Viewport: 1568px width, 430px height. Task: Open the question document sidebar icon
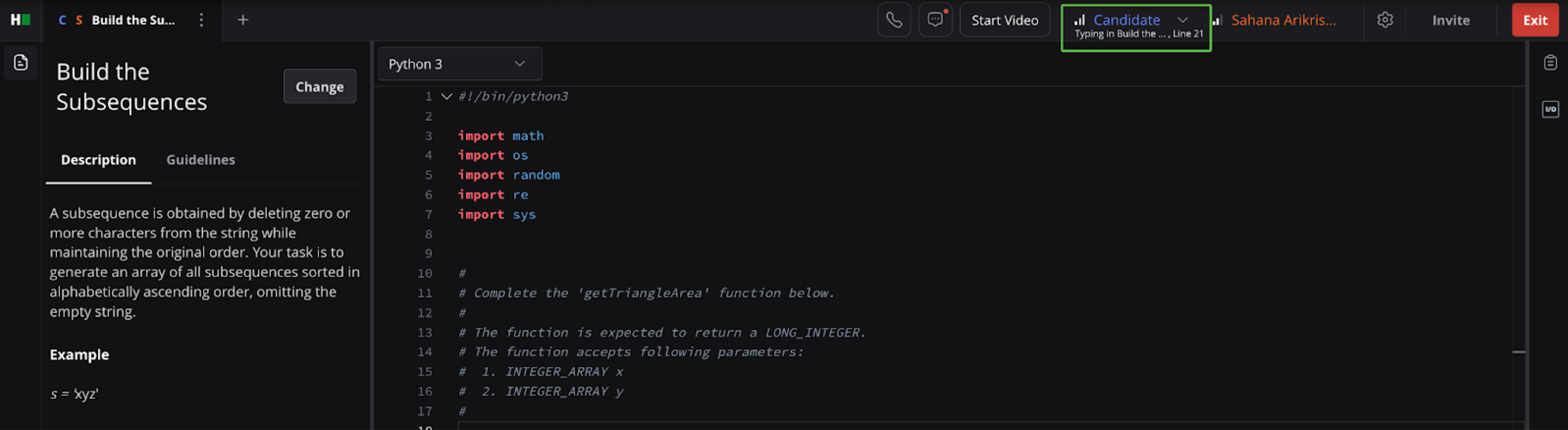[21, 62]
